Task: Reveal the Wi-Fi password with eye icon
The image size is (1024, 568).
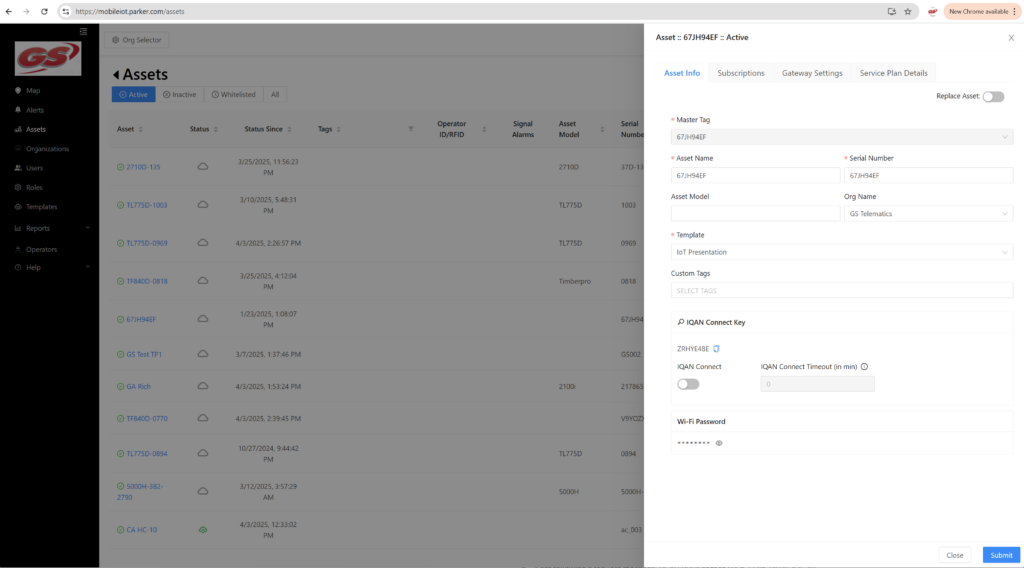Action: 719,442
